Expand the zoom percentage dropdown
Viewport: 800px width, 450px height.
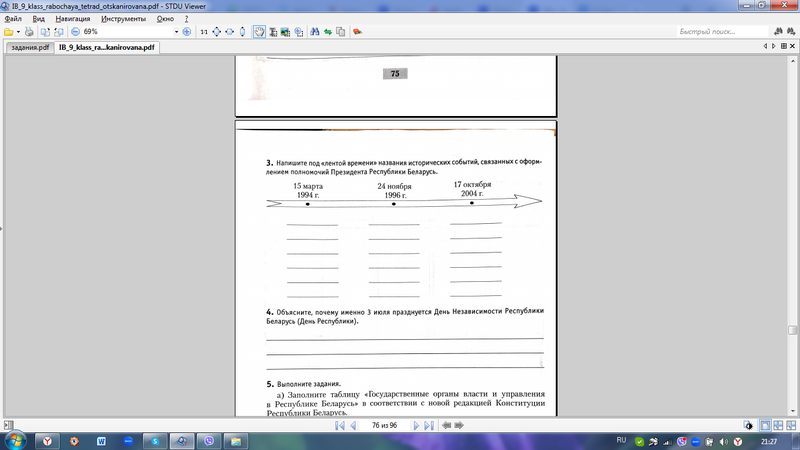coord(177,32)
